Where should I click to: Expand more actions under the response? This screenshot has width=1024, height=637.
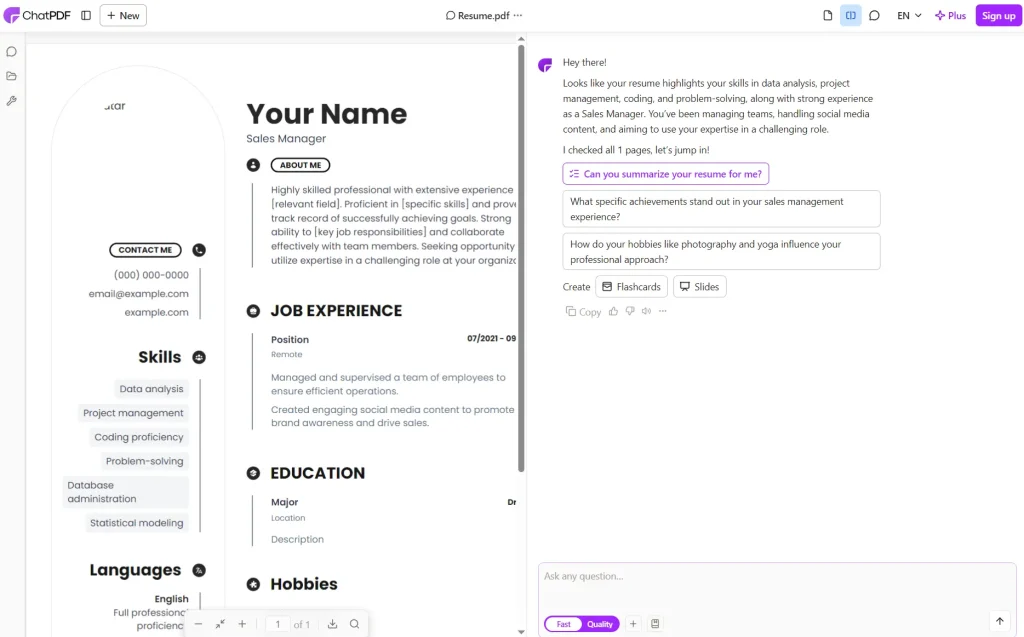coord(662,311)
